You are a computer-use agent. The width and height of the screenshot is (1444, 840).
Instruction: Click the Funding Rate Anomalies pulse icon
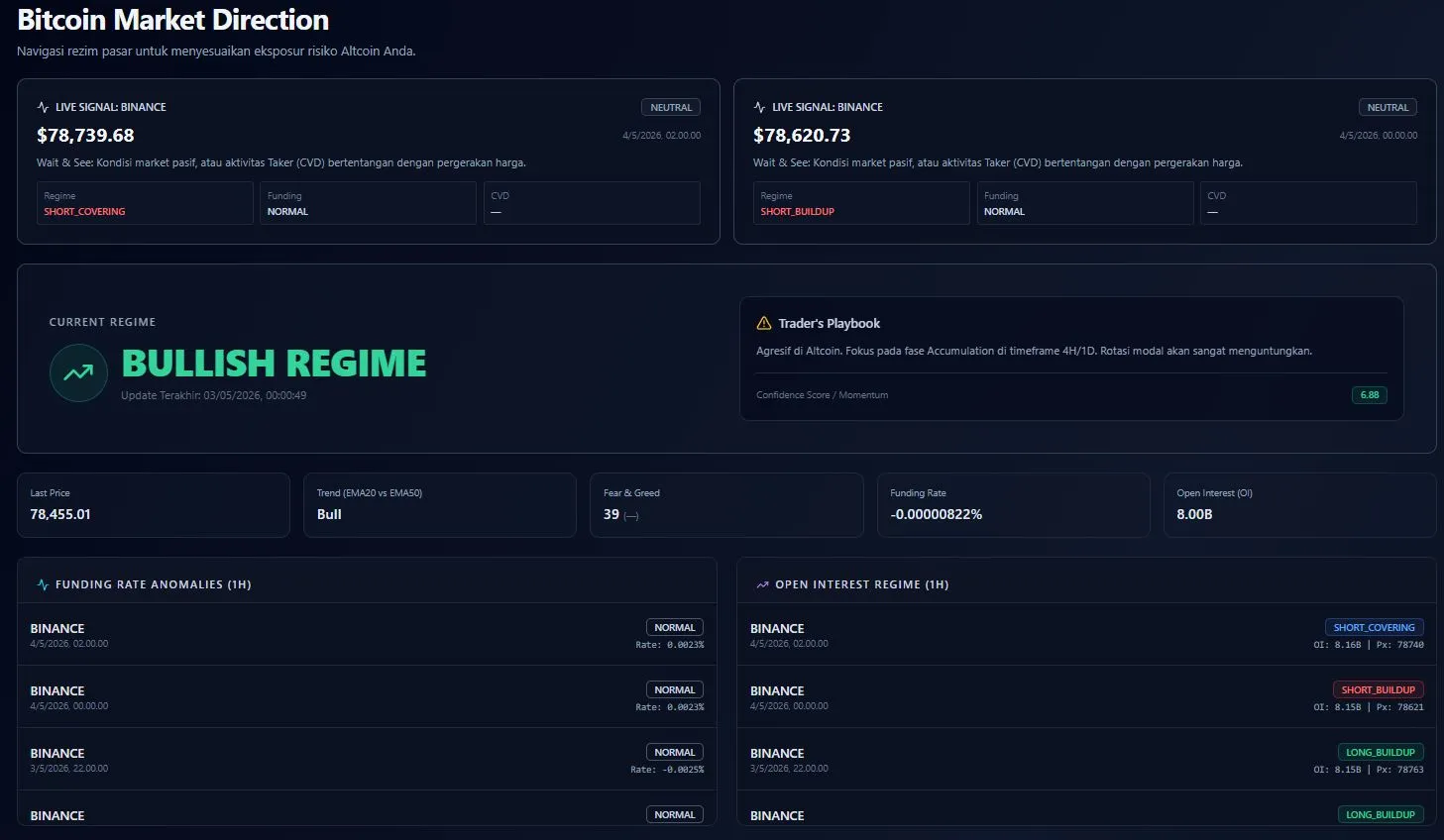[x=43, y=584]
